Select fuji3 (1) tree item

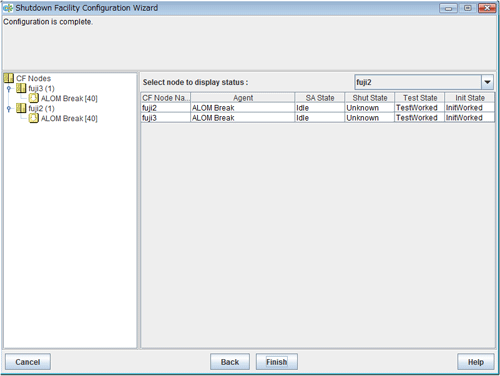click(x=41, y=89)
